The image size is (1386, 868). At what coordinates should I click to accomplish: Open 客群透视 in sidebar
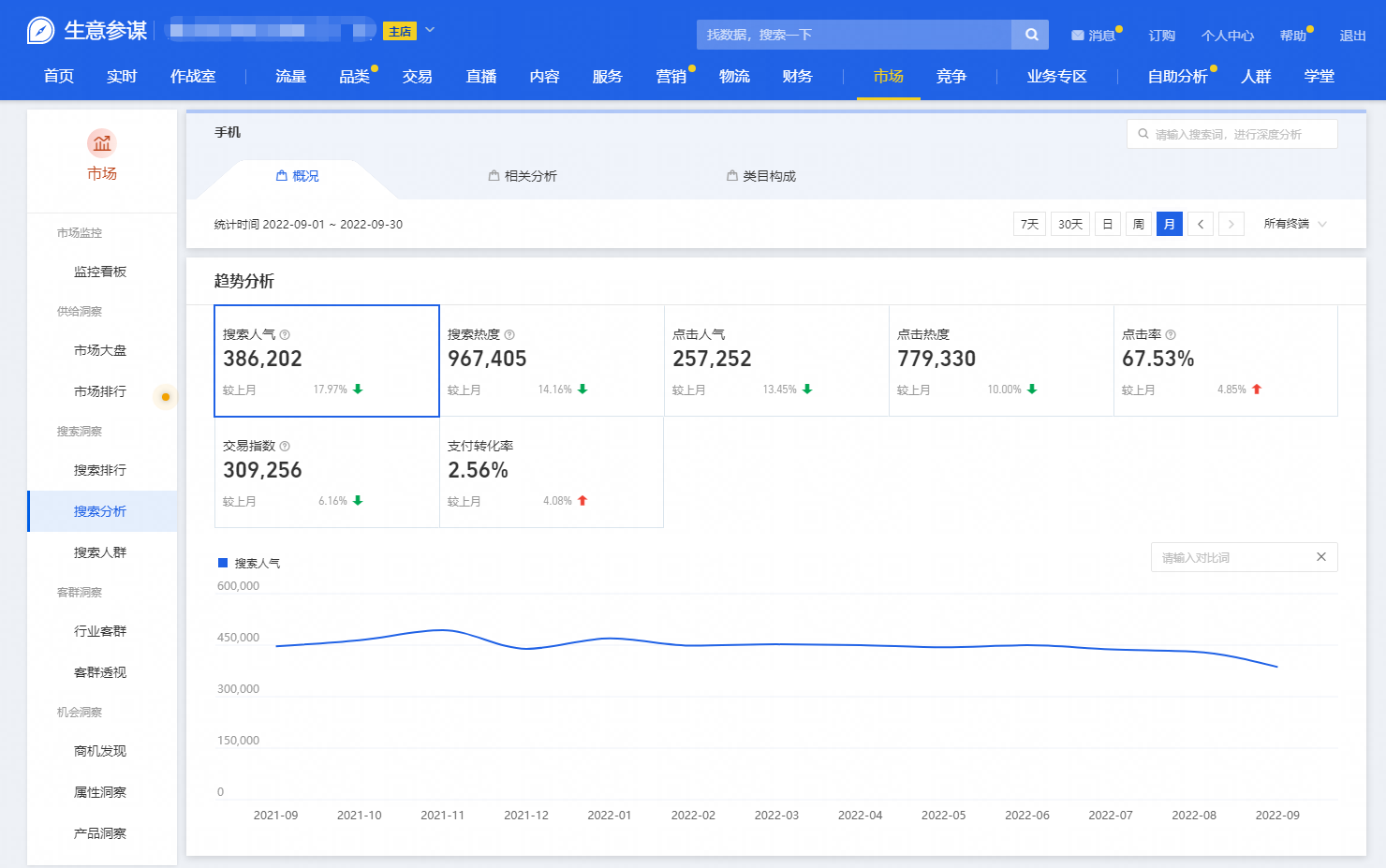coord(100,672)
